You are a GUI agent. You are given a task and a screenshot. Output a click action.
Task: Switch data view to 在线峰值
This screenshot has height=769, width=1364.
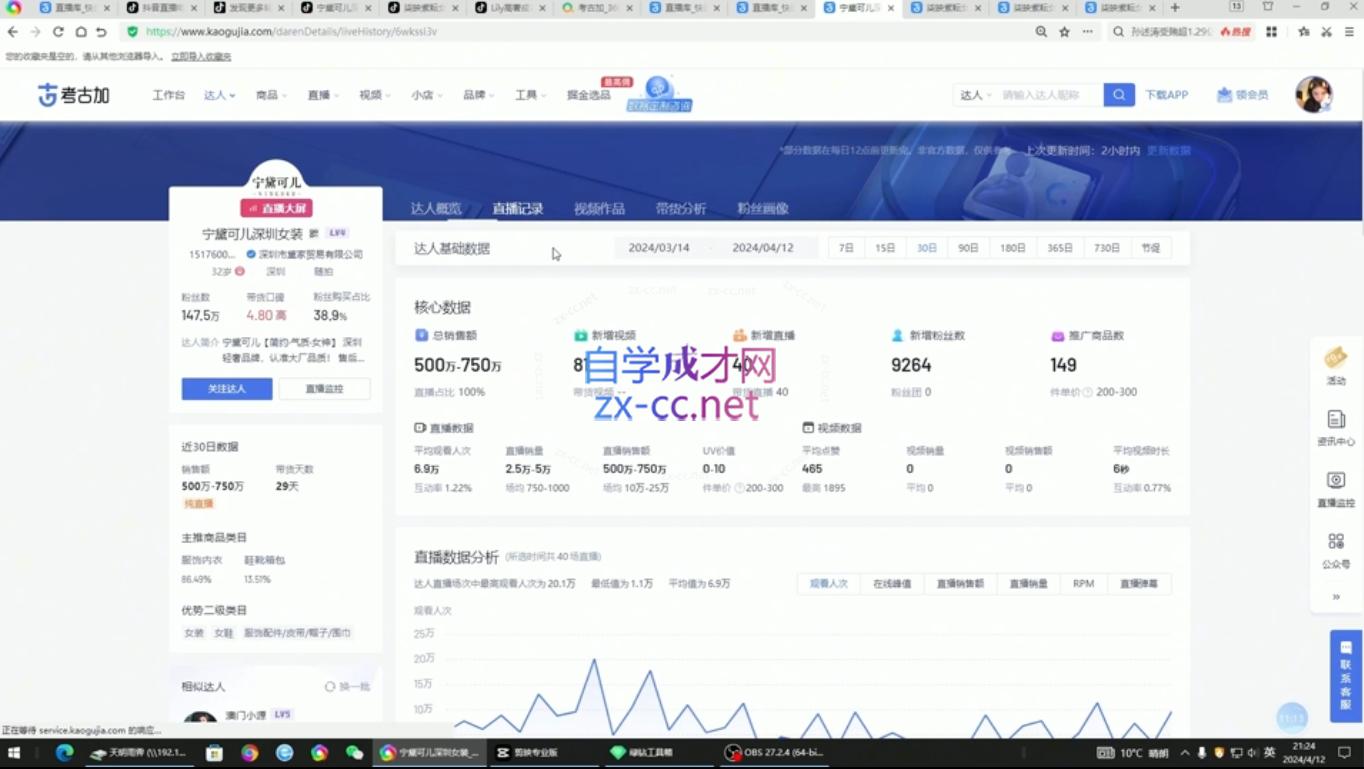(890, 583)
